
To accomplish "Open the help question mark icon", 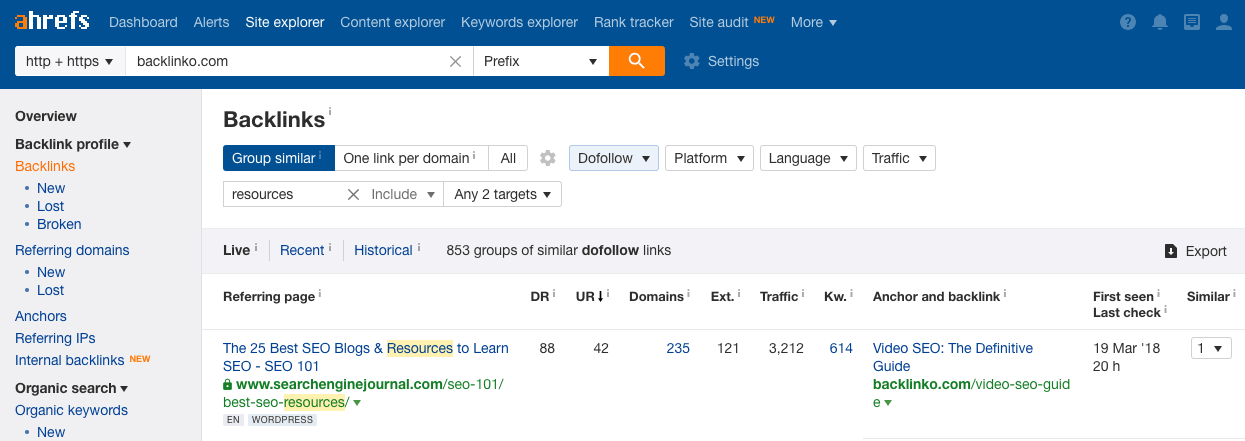I will (1128, 22).
